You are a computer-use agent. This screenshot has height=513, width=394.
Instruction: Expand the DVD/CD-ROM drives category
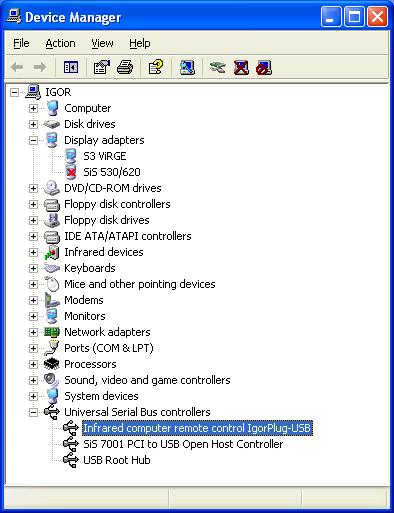[33, 188]
